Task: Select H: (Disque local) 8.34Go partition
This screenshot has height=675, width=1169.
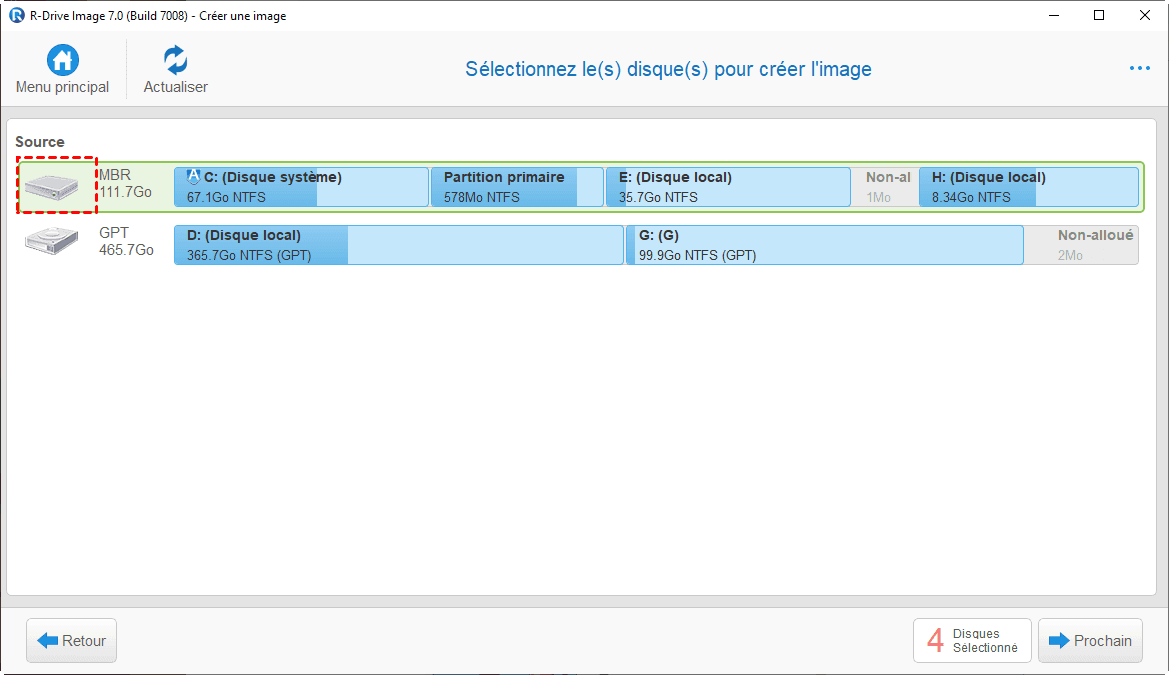Action: click(x=1028, y=186)
